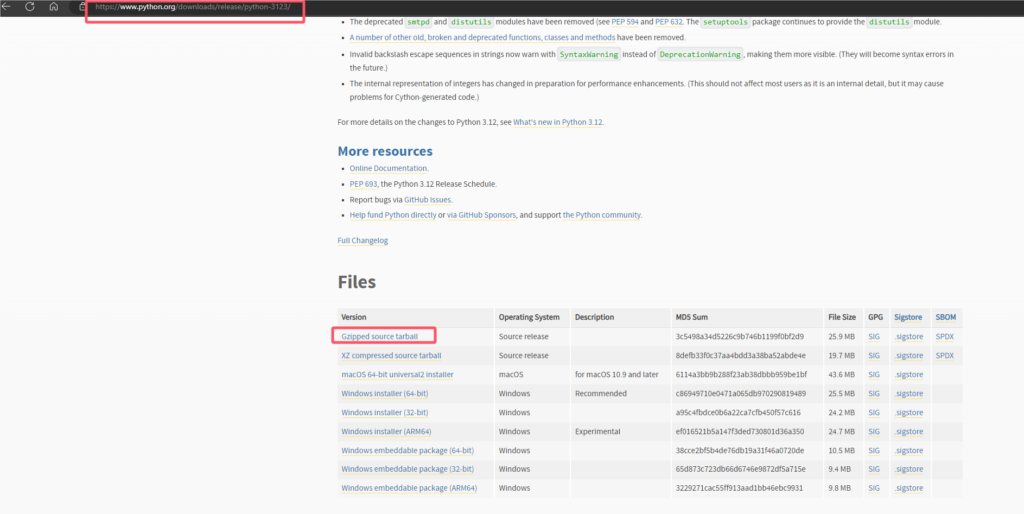
Task: Open via GitHub Sponsors link
Action: click(x=481, y=215)
